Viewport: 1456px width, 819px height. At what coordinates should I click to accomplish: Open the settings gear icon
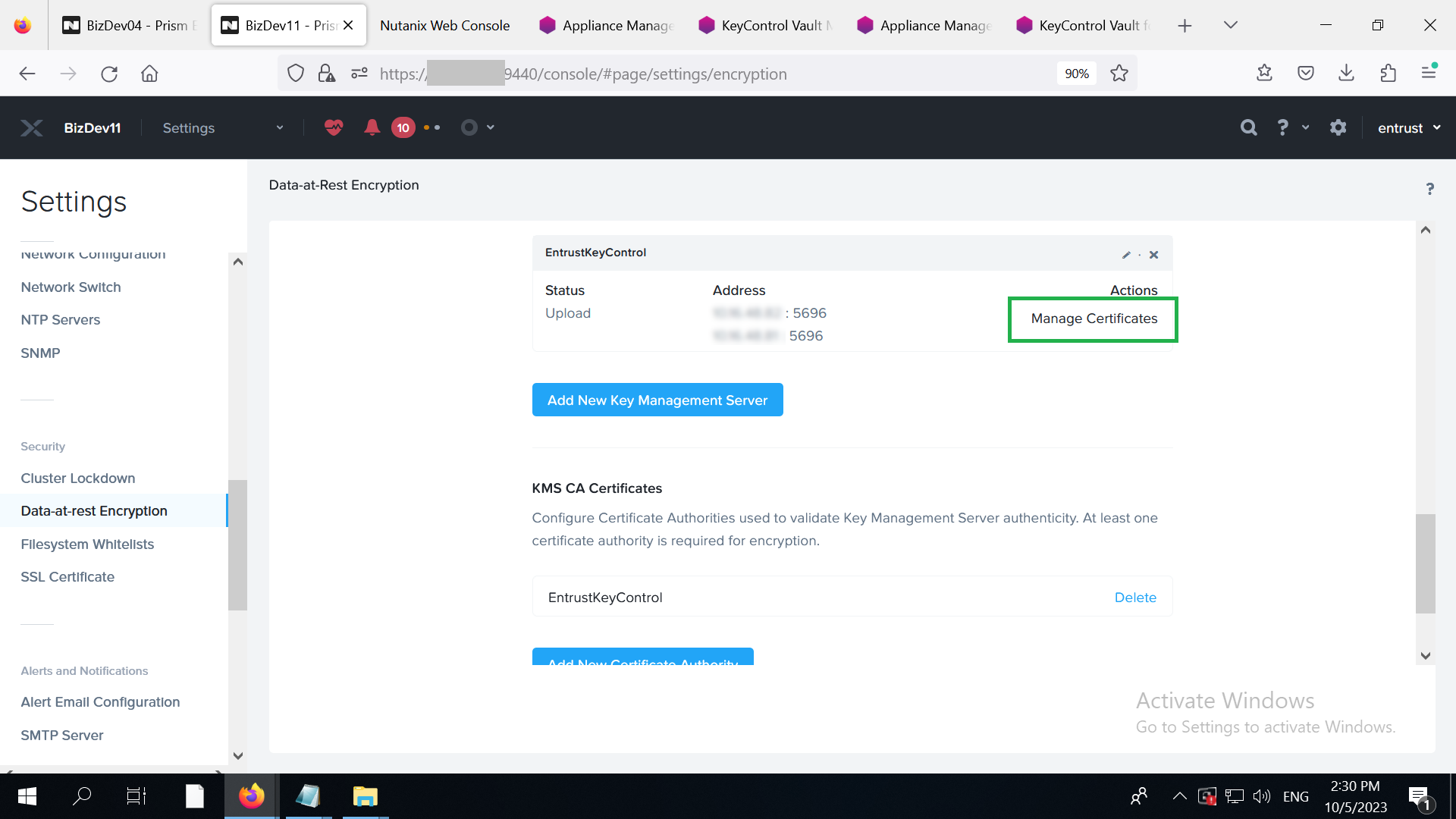[1338, 127]
